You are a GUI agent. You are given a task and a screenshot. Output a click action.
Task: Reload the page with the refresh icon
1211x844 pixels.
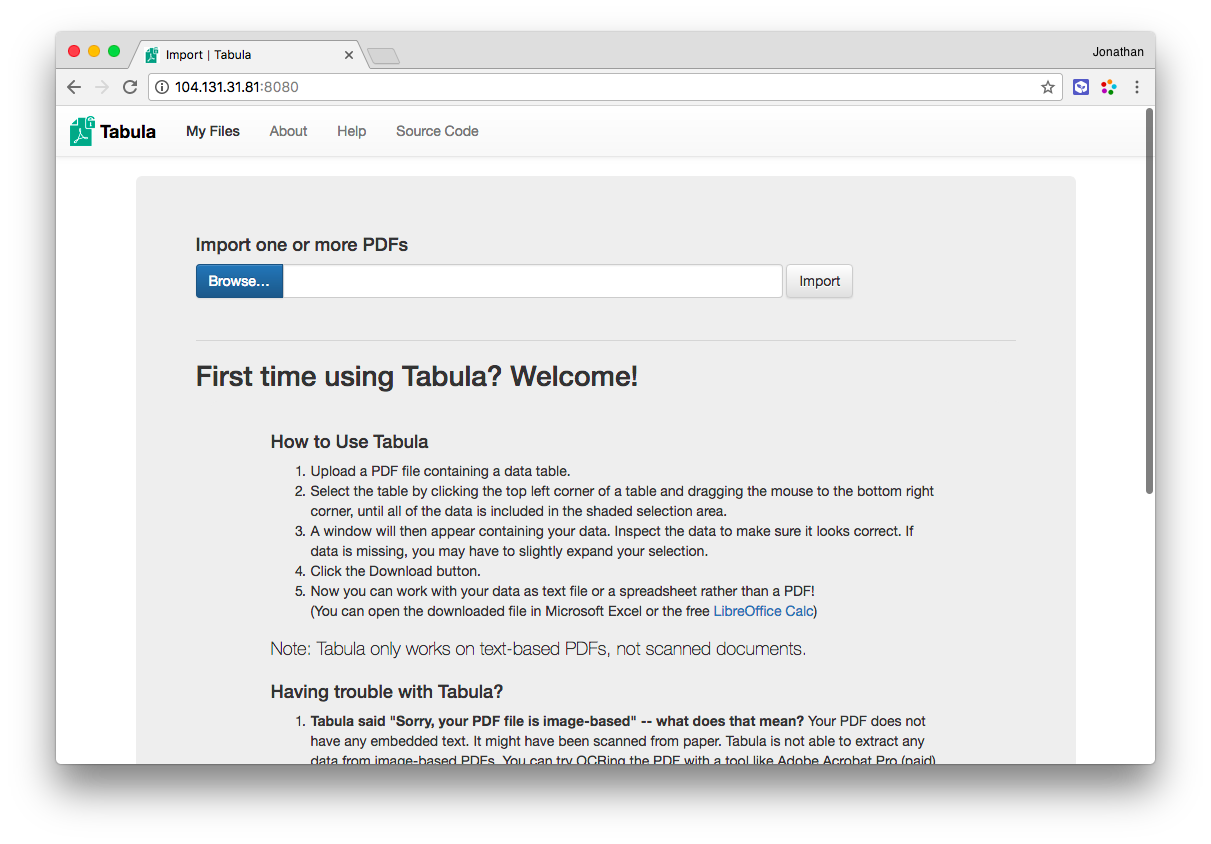coord(130,87)
